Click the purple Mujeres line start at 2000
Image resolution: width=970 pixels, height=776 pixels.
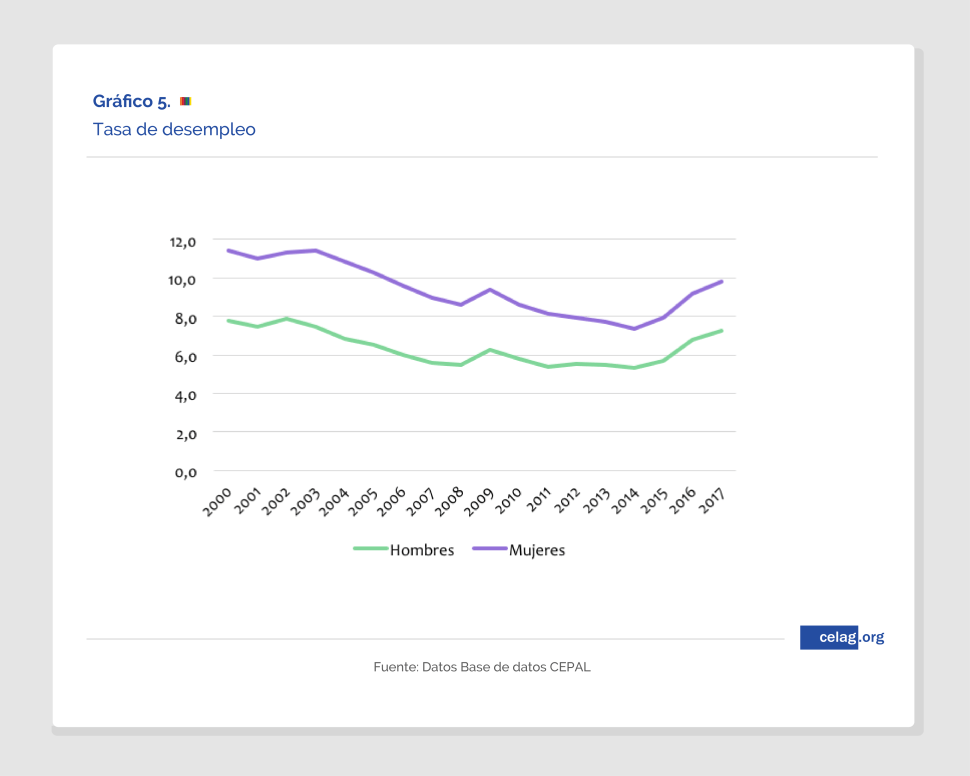[x=228, y=250]
